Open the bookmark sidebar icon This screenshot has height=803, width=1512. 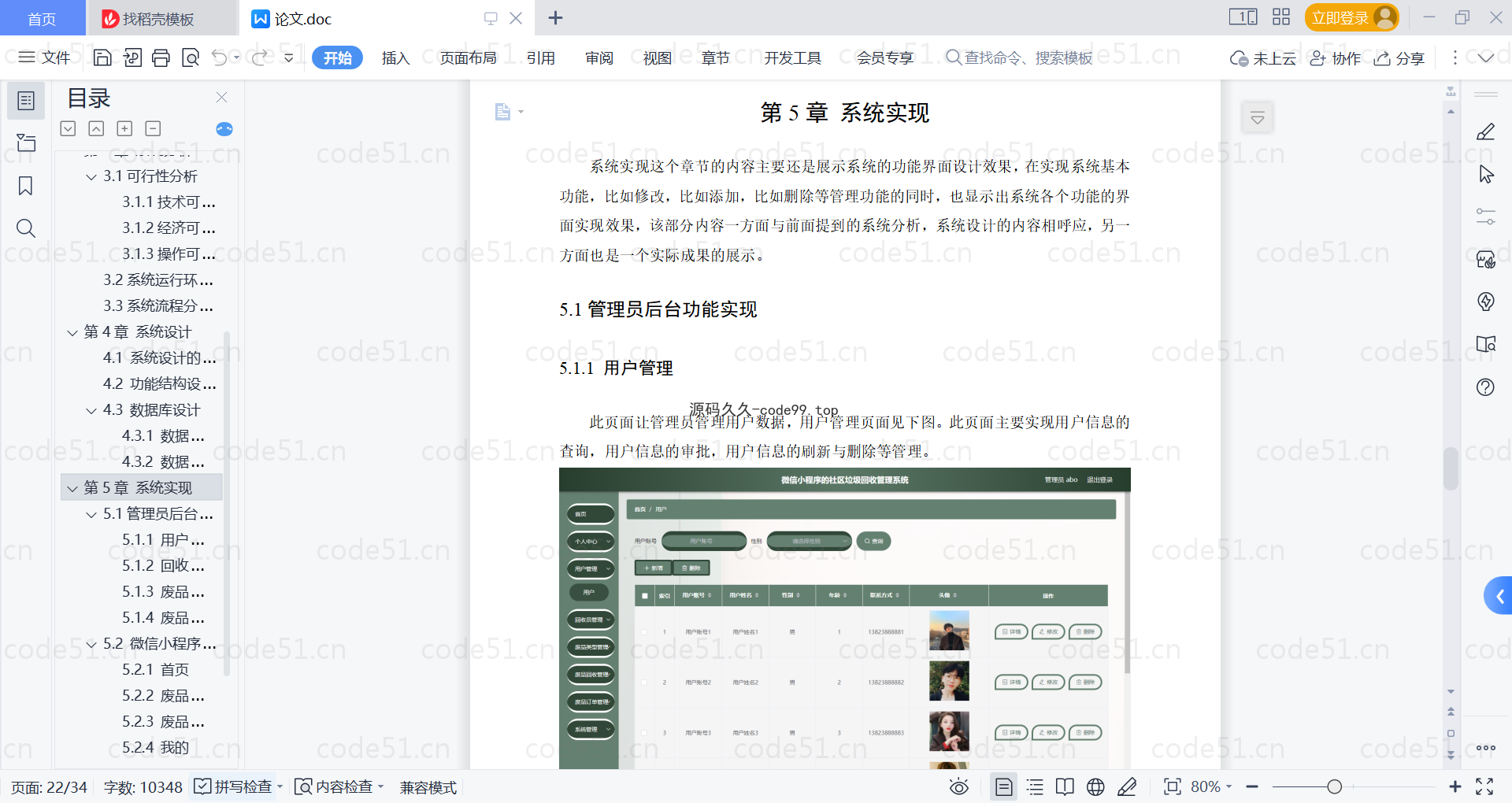26,186
